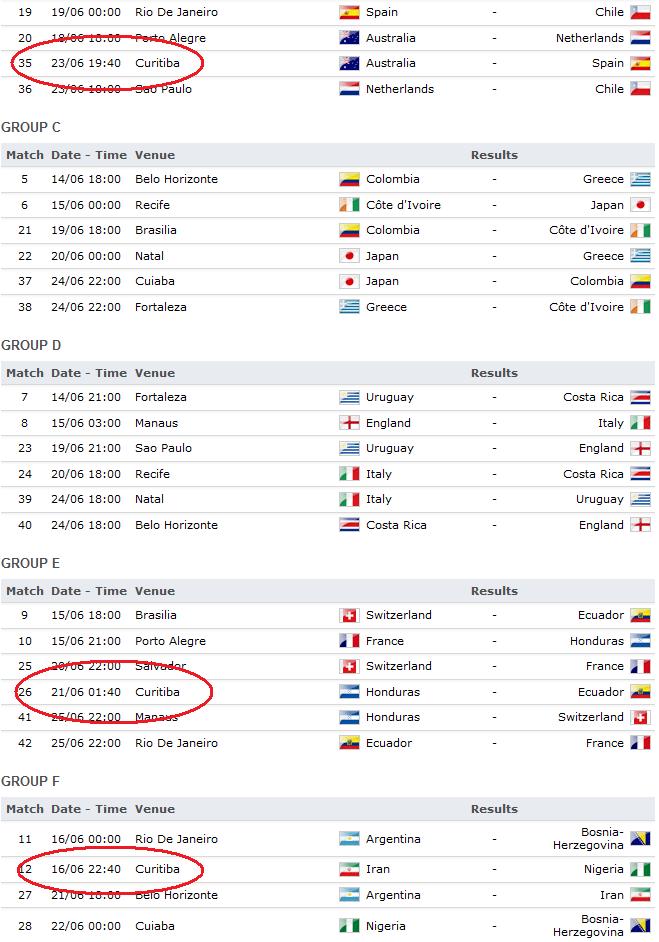The width and height of the screenshot is (659, 942).
Task: Select the Honduras link in match 41 row
Action: 393,717
